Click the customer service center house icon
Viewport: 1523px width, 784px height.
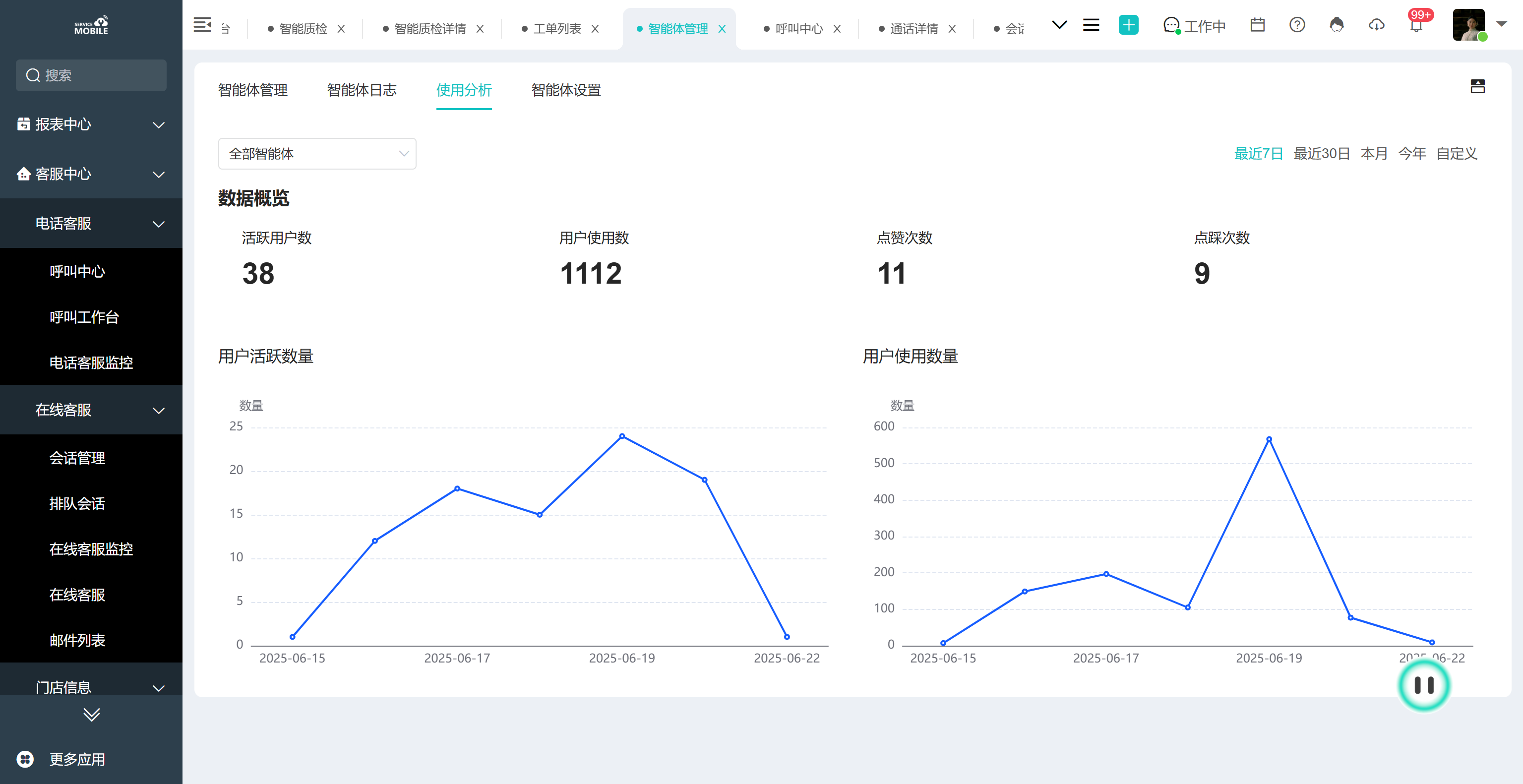(x=24, y=174)
